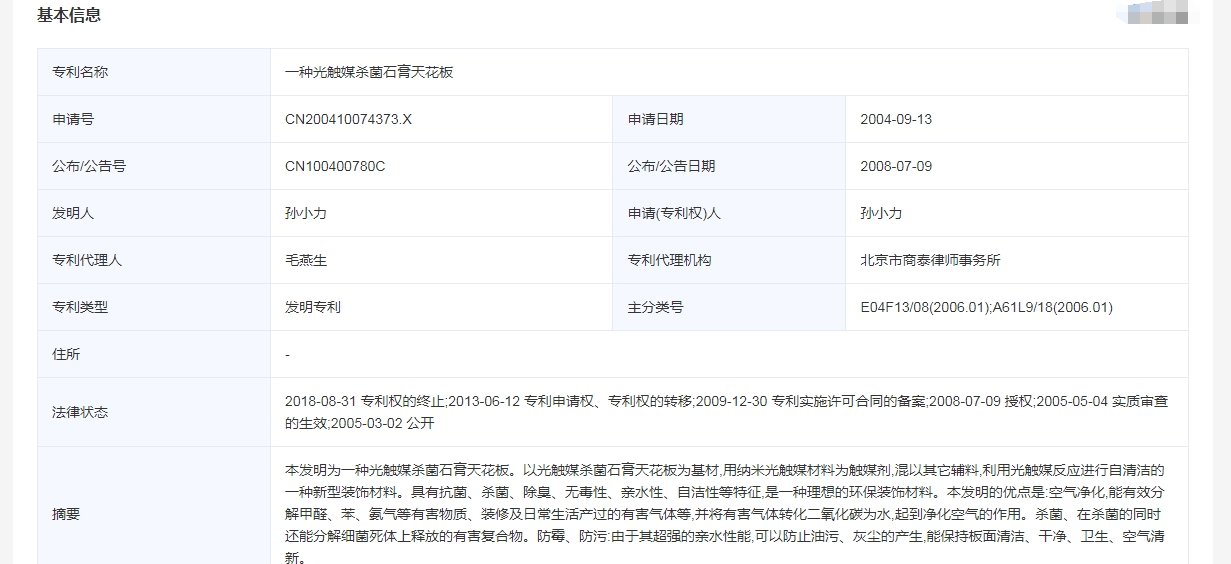Click the 主分类号 field label

click(655, 307)
